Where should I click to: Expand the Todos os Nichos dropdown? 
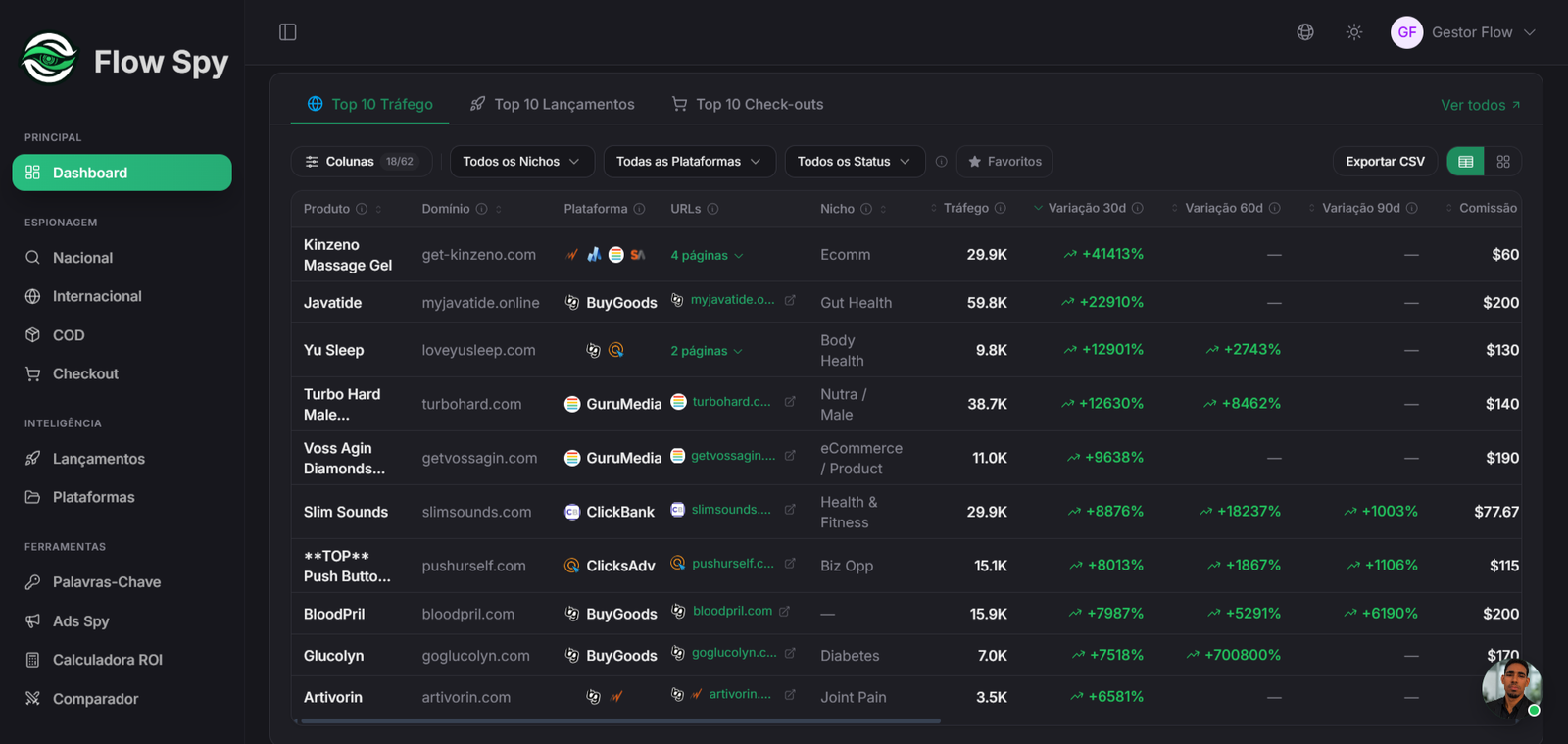pos(521,162)
